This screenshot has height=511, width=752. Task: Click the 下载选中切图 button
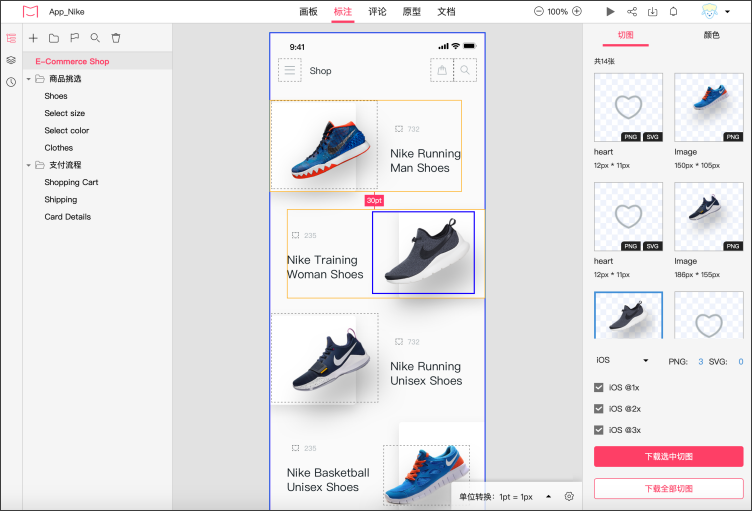(x=668, y=457)
